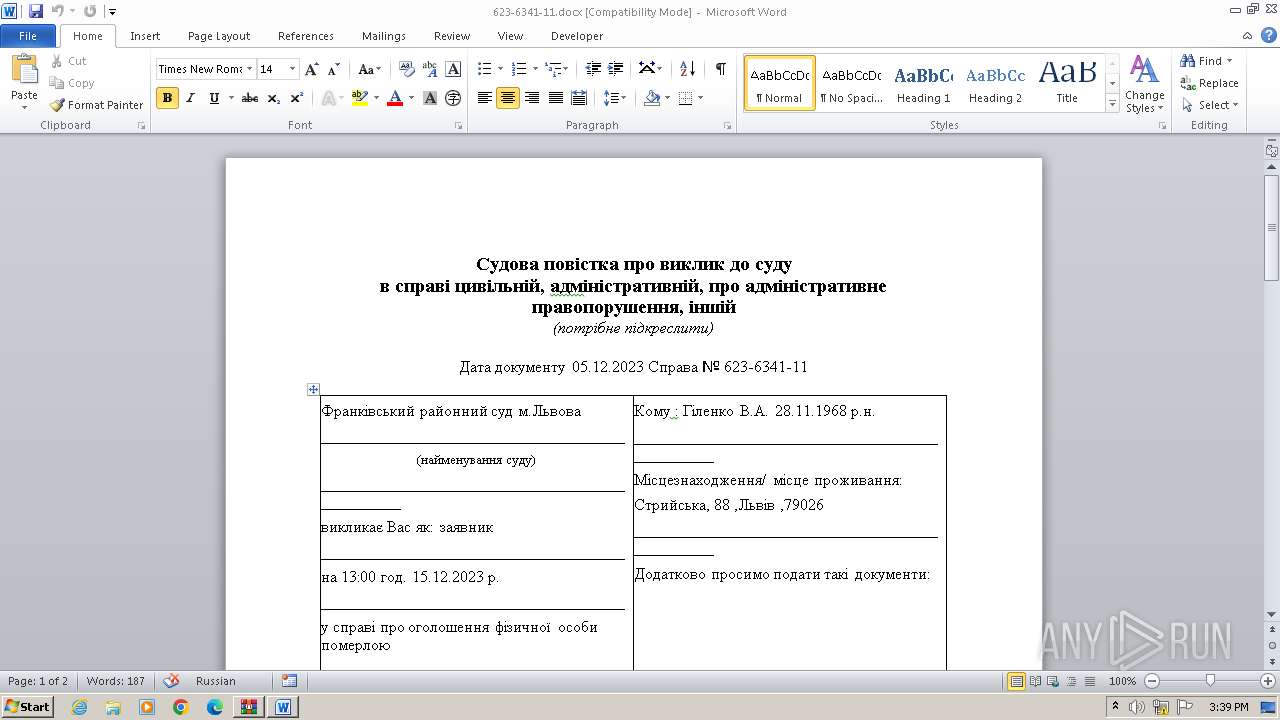Click the Windows Start button
Image resolution: width=1280 pixels, height=720 pixels.
[27, 706]
